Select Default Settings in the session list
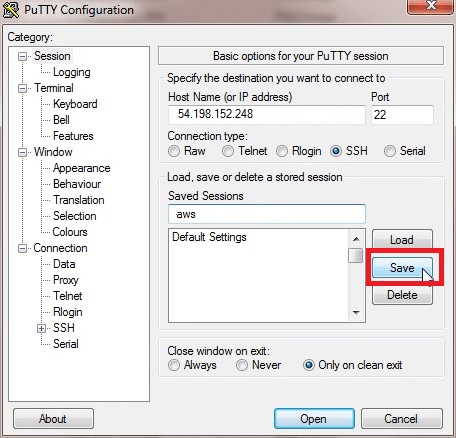The height and width of the screenshot is (438, 456). coord(209,237)
